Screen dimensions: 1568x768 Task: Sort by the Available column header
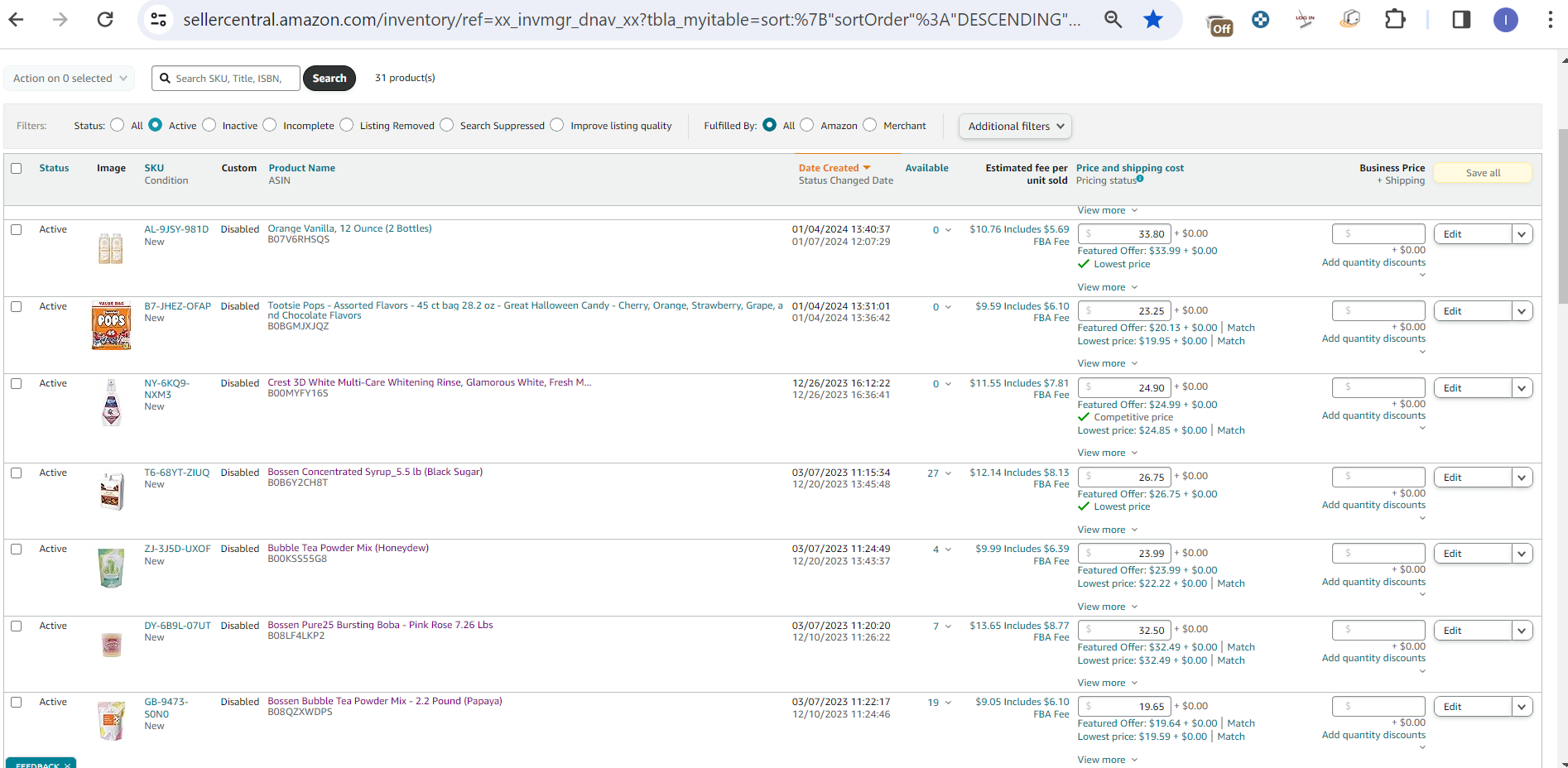(x=926, y=168)
